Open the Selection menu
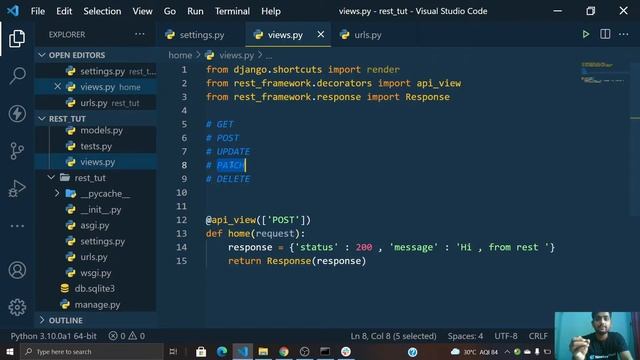The image size is (640, 360). [x=102, y=11]
